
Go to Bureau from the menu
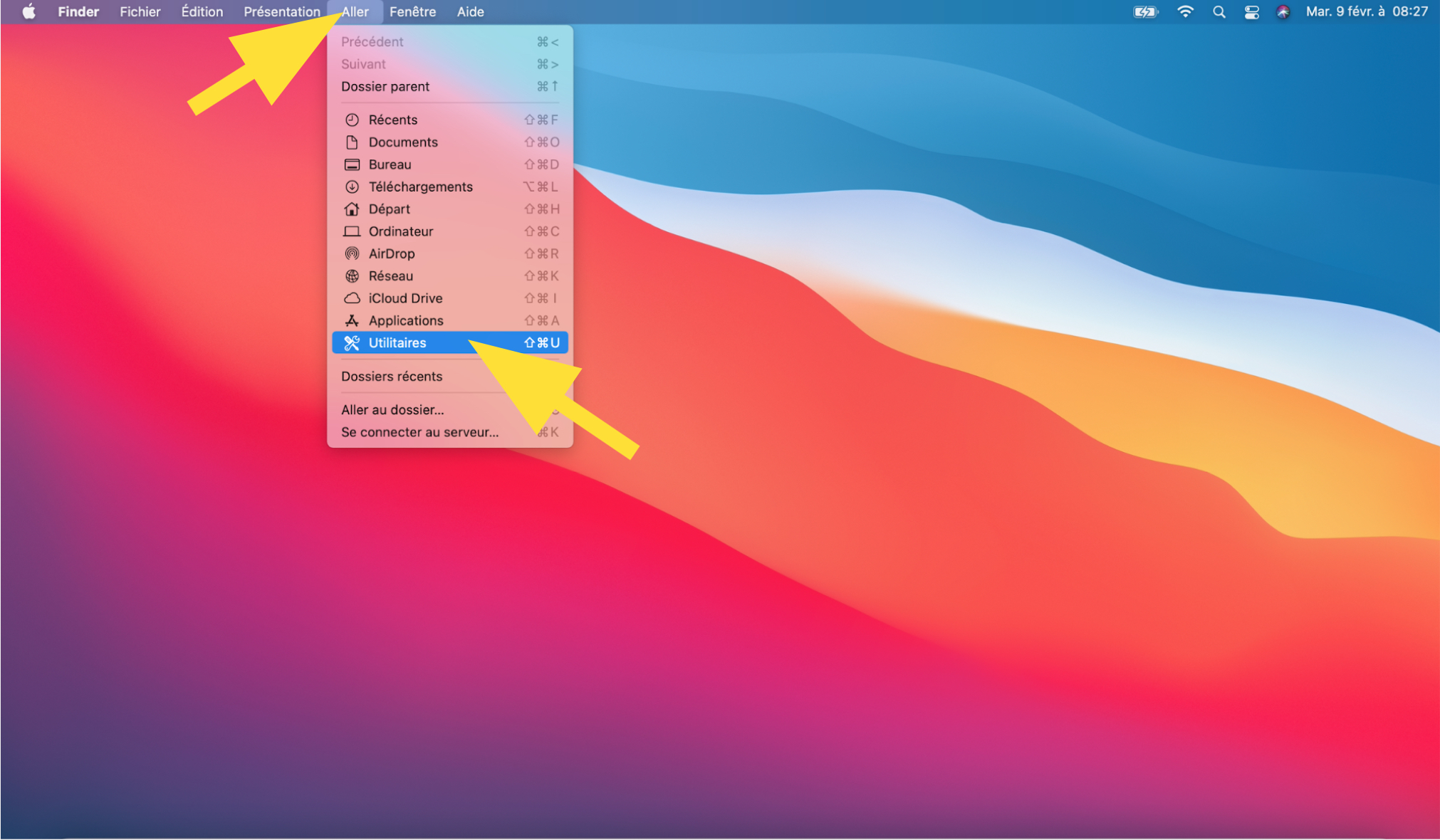(450, 164)
